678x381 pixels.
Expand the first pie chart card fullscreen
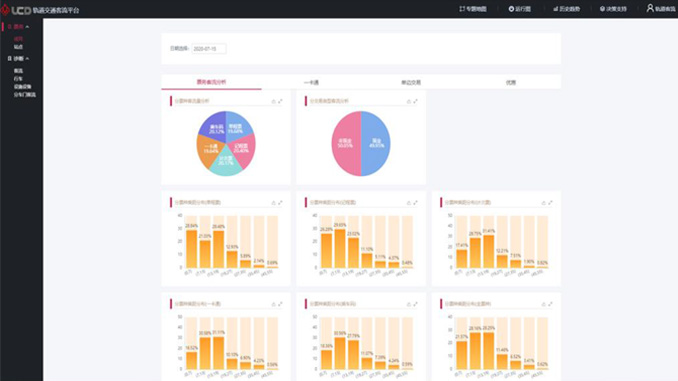click(x=280, y=101)
